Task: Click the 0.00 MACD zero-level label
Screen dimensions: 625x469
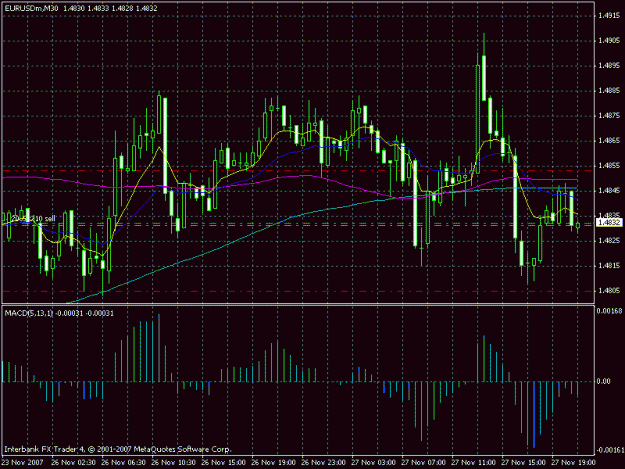Action: point(604,381)
